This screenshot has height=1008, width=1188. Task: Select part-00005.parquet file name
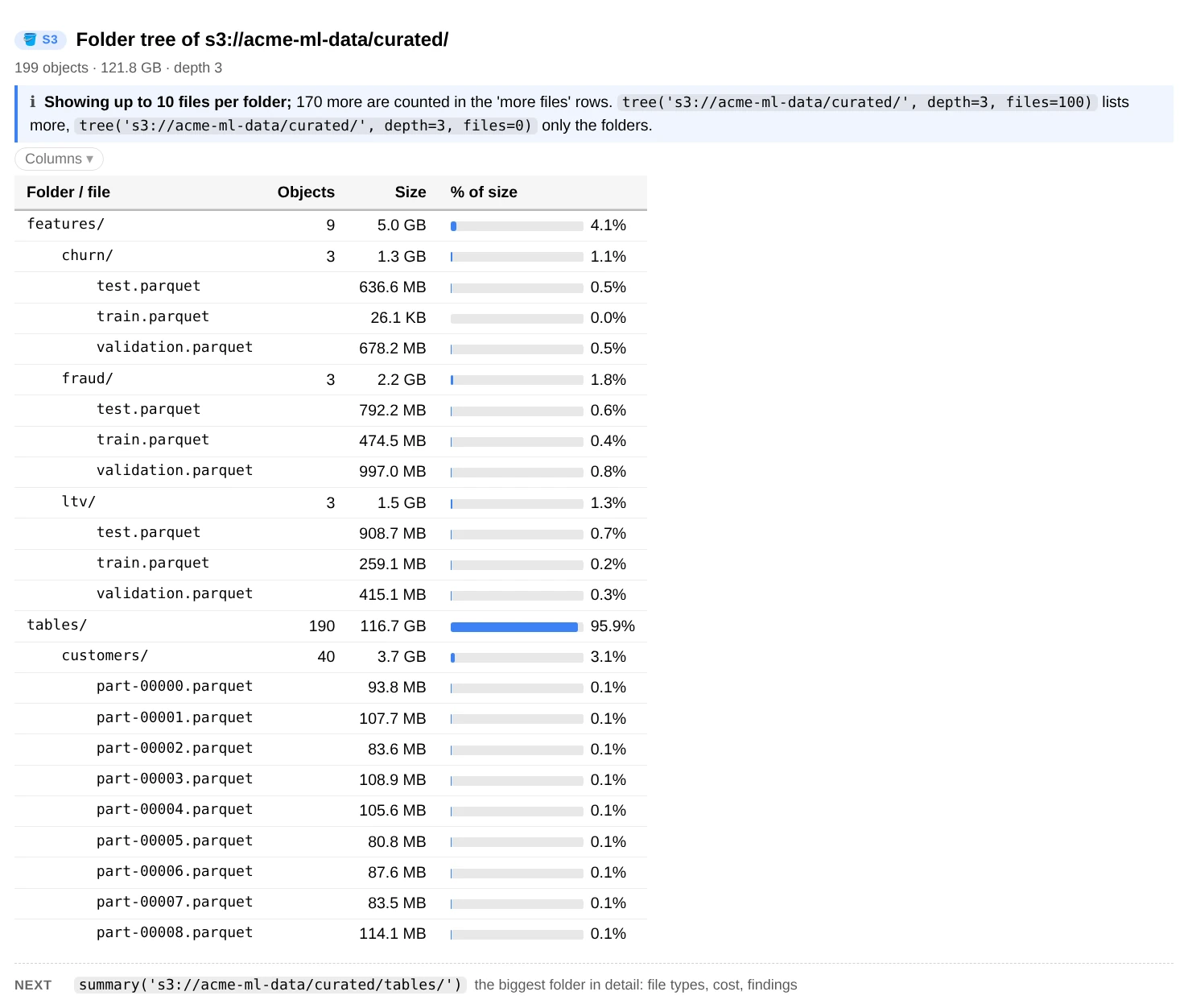point(175,841)
